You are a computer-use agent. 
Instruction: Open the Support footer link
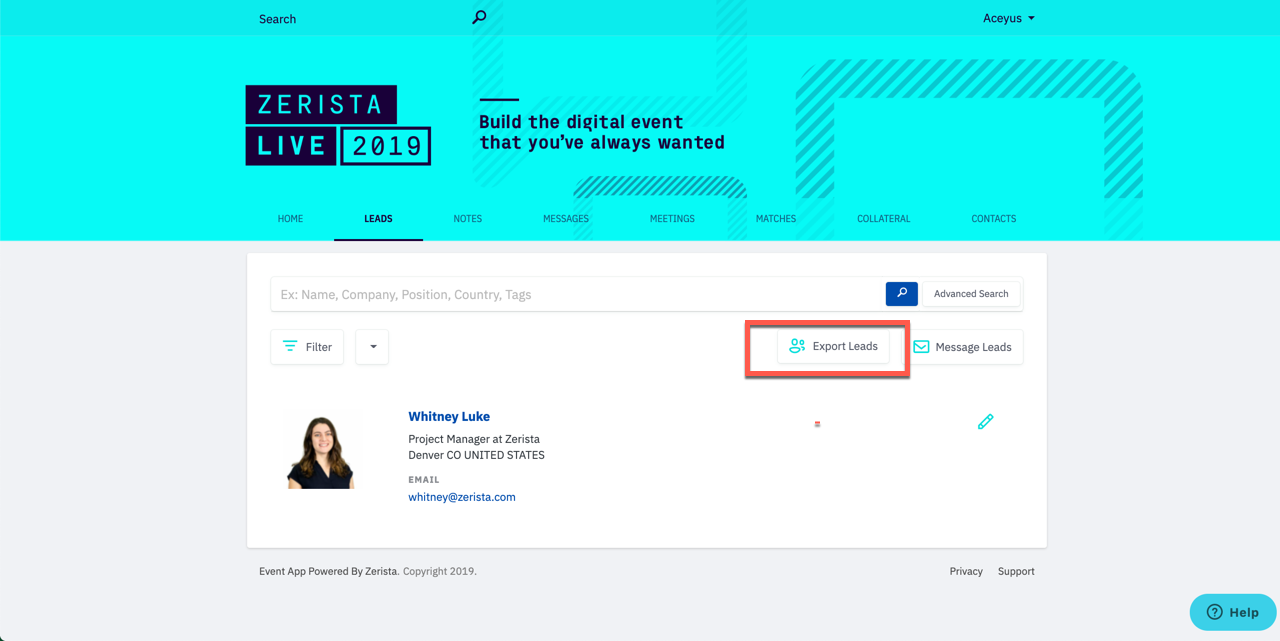[x=1016, y=571]
